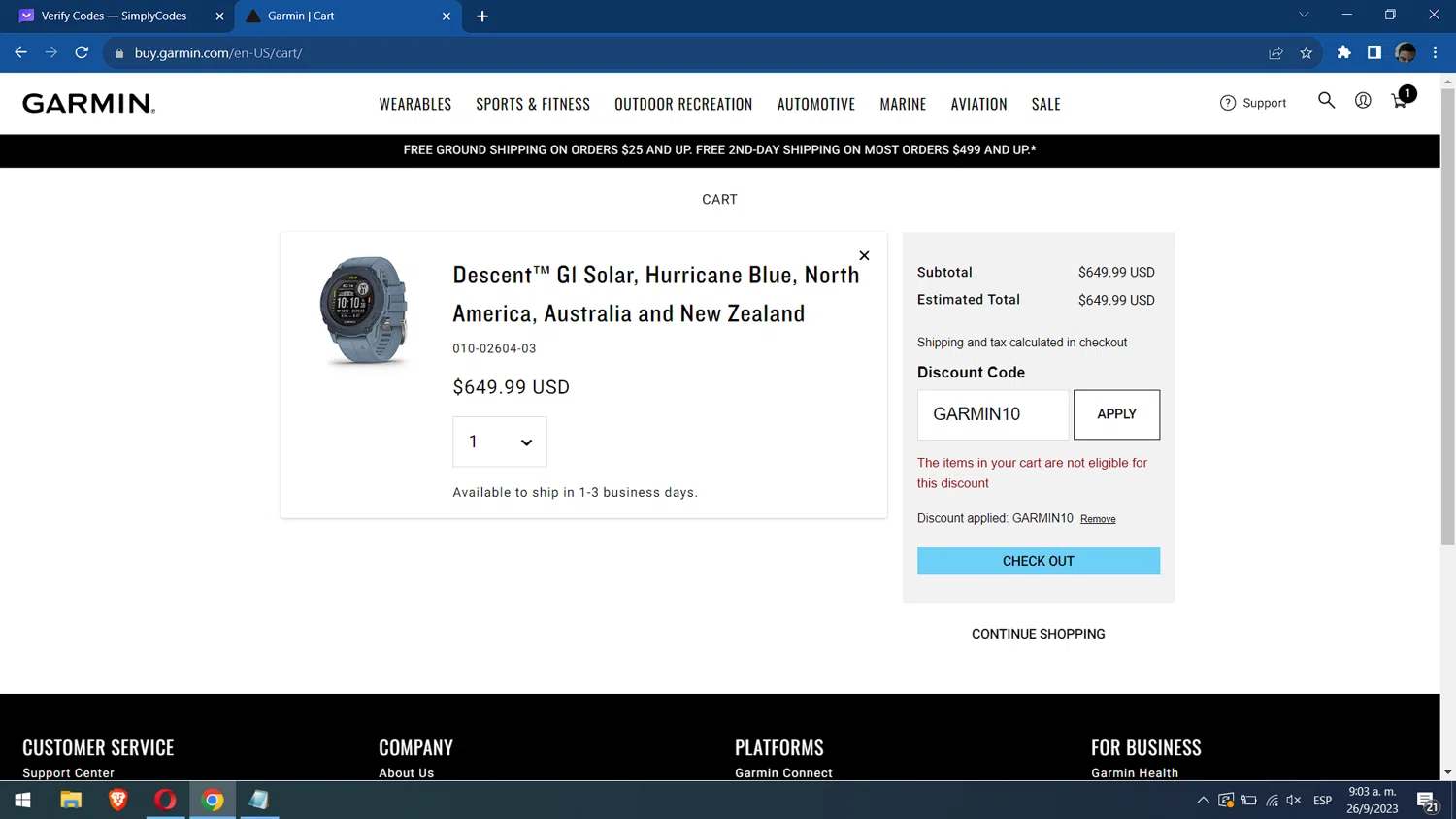This screenshot has height=819, width=1456.
Task: Launch Opera browser from taskbar
Action: (x=165, y=800)
